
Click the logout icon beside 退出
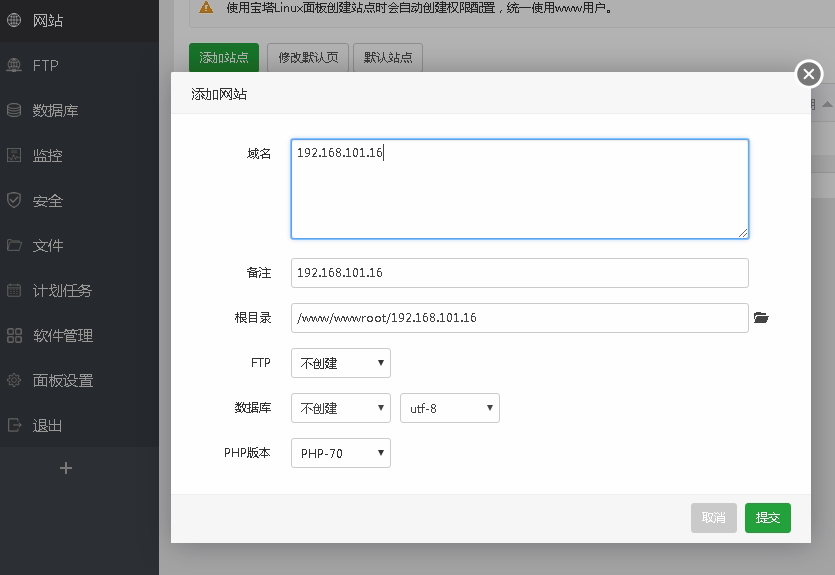tap(14, 425)
